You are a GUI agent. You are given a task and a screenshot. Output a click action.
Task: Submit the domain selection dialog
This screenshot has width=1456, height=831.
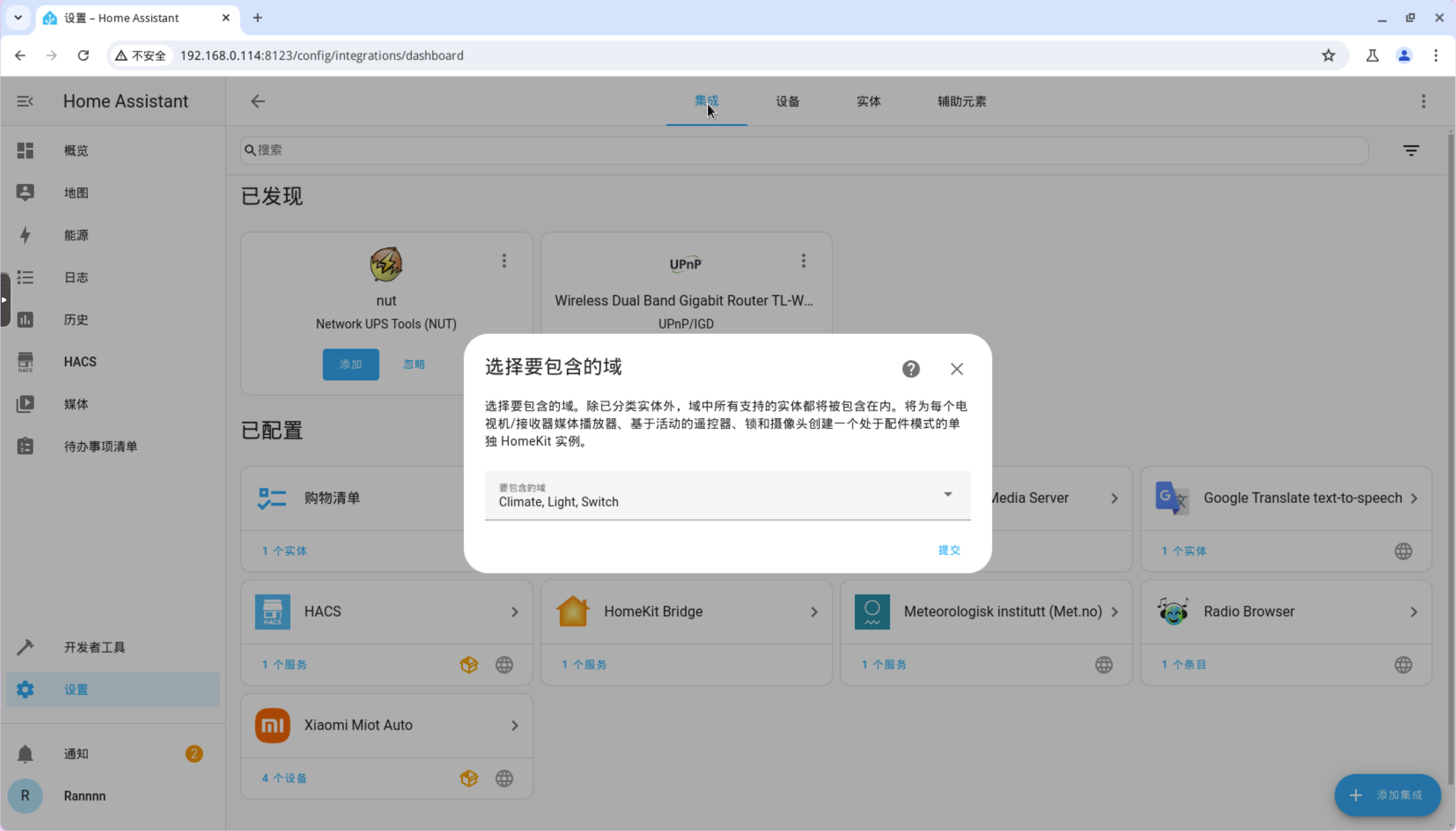click(x=948, y=550)
